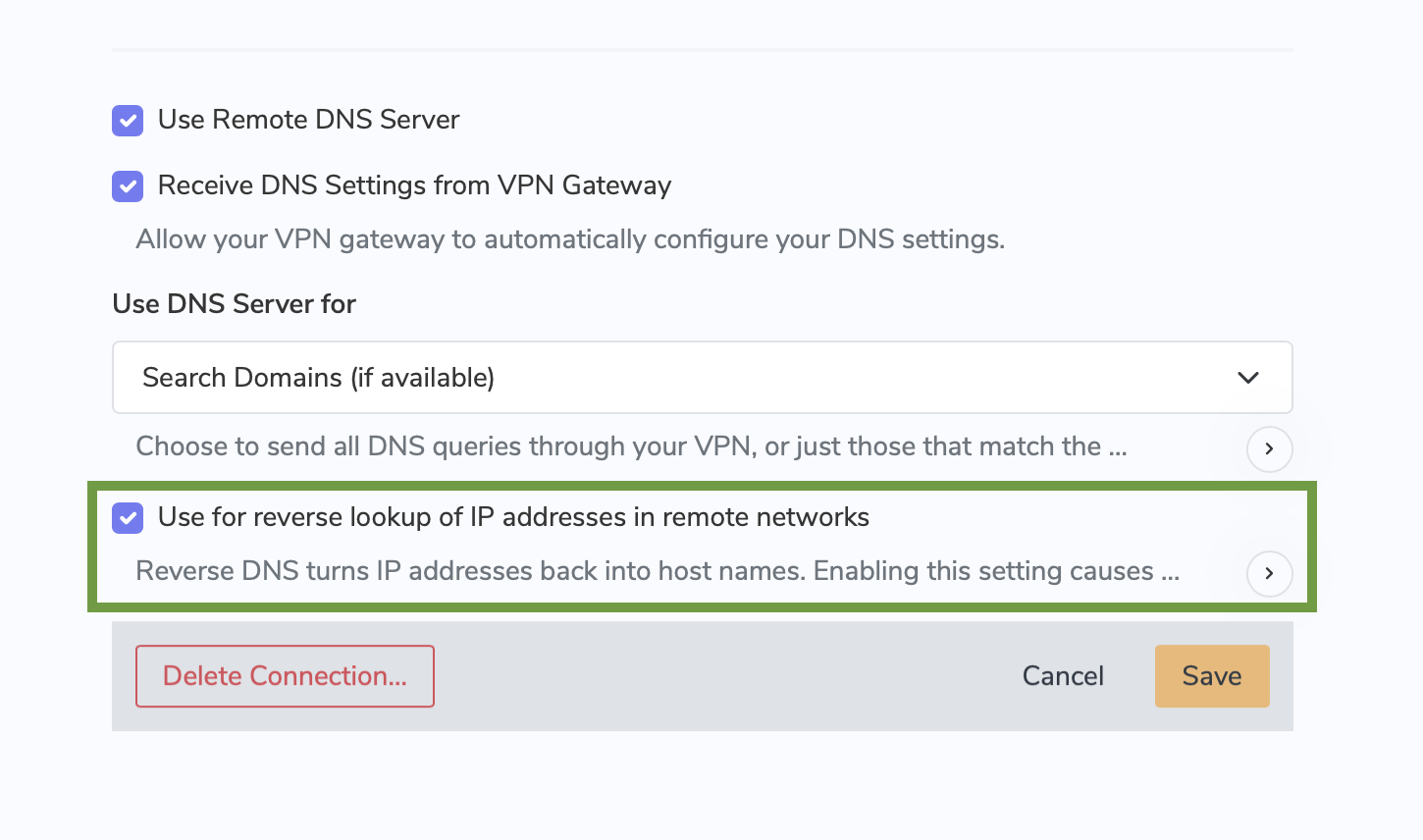Click the checkmark icon for Use Remote DNS Server
Viewport: 1423px width, 840px height.
(x=128, y=120)
